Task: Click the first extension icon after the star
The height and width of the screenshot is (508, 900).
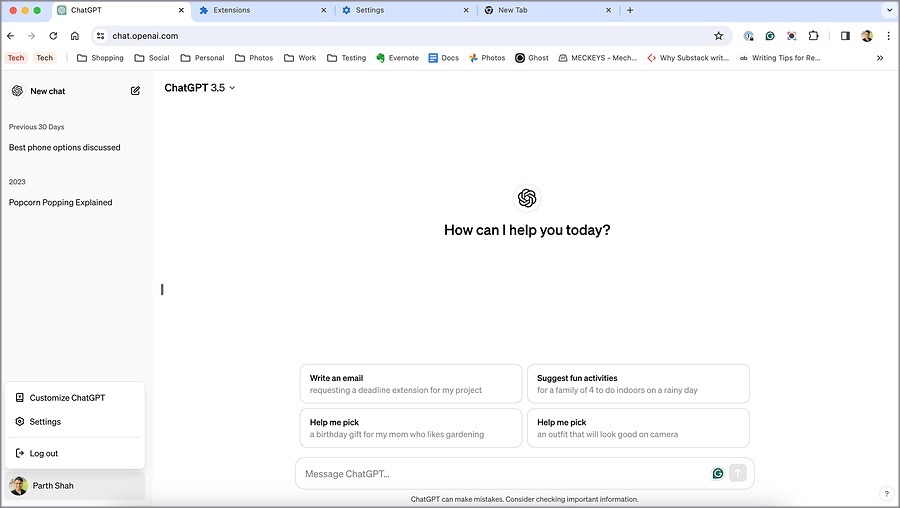Action: (x=748, y=36)
